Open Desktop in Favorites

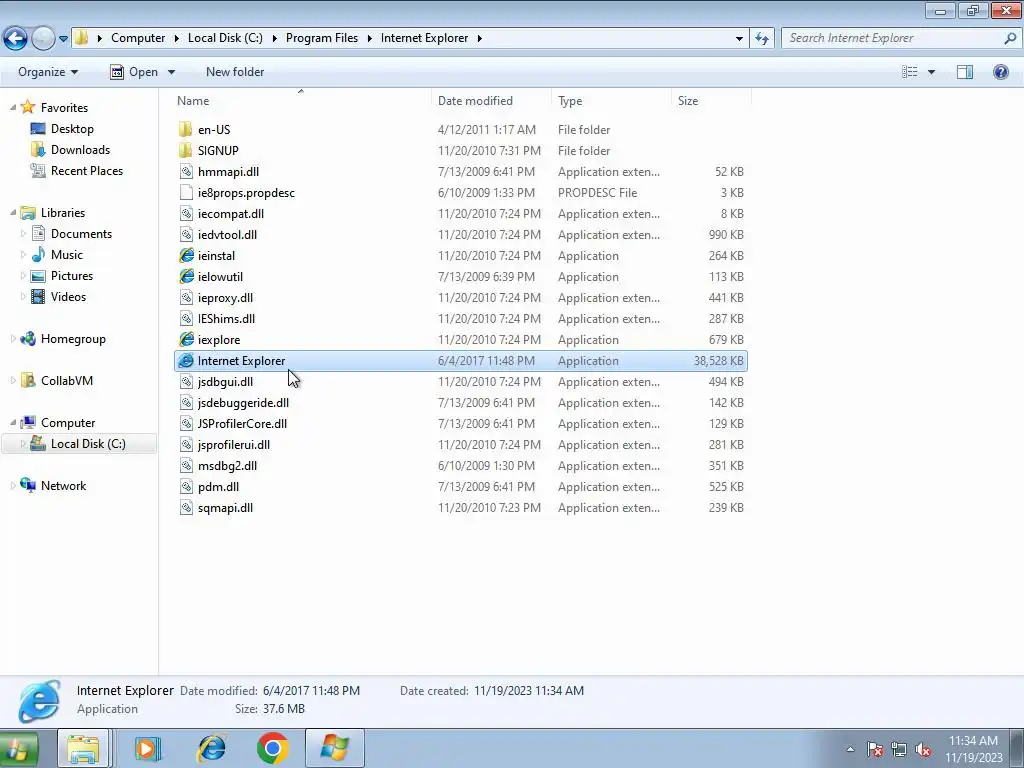point(72,129)
